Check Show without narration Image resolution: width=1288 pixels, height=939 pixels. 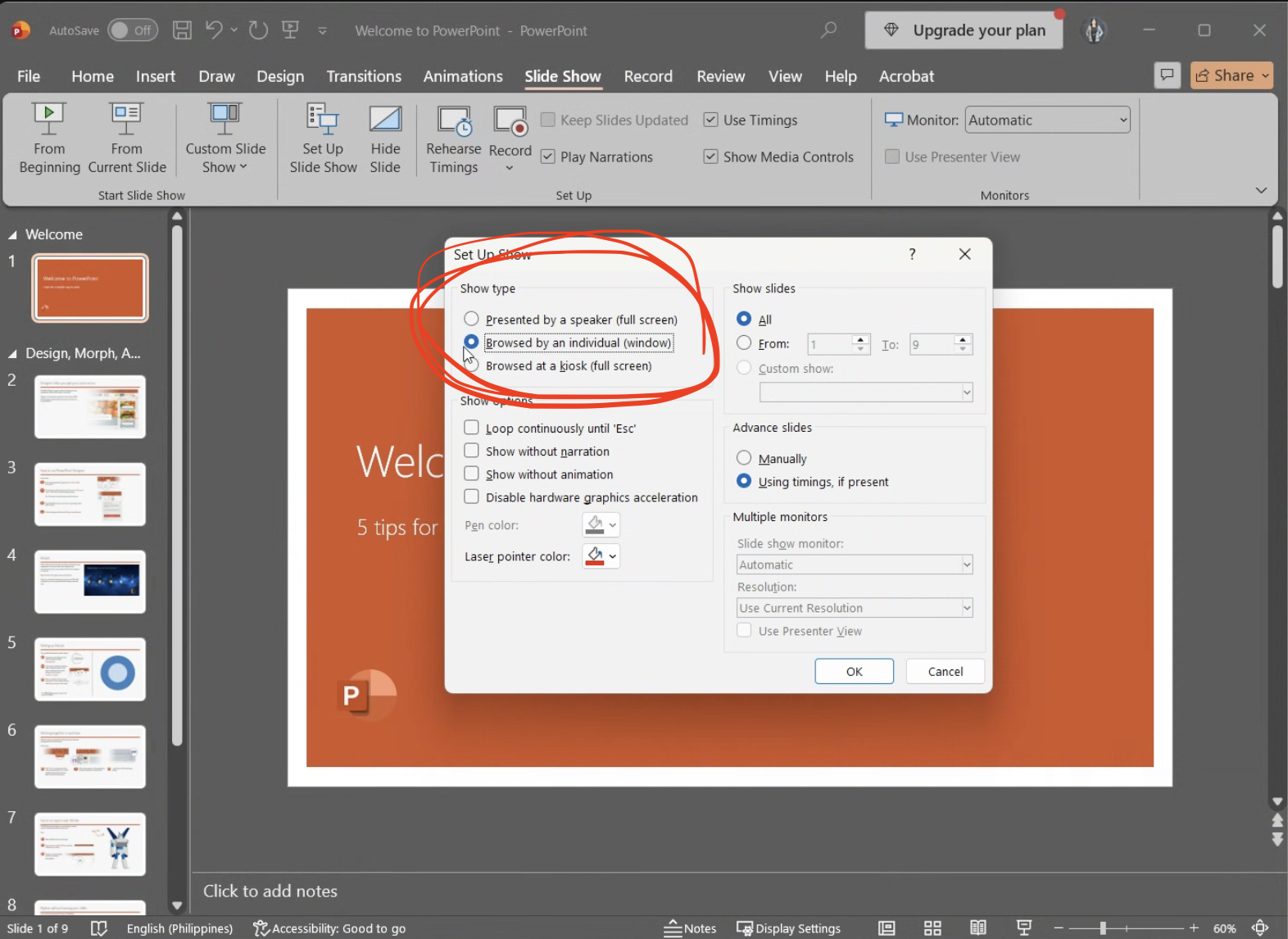coord(471,451)
